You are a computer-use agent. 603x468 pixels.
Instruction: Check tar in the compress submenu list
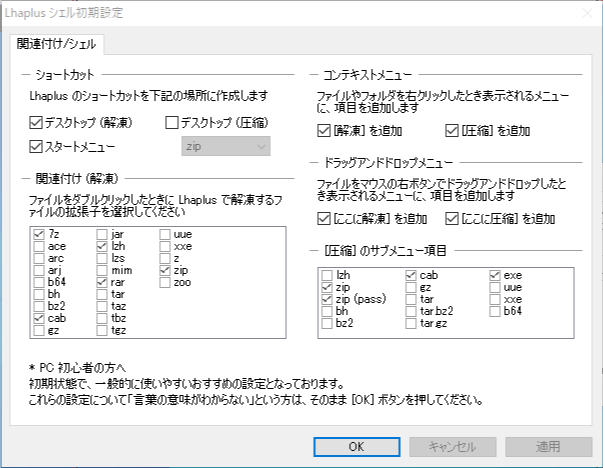(411, 299)
